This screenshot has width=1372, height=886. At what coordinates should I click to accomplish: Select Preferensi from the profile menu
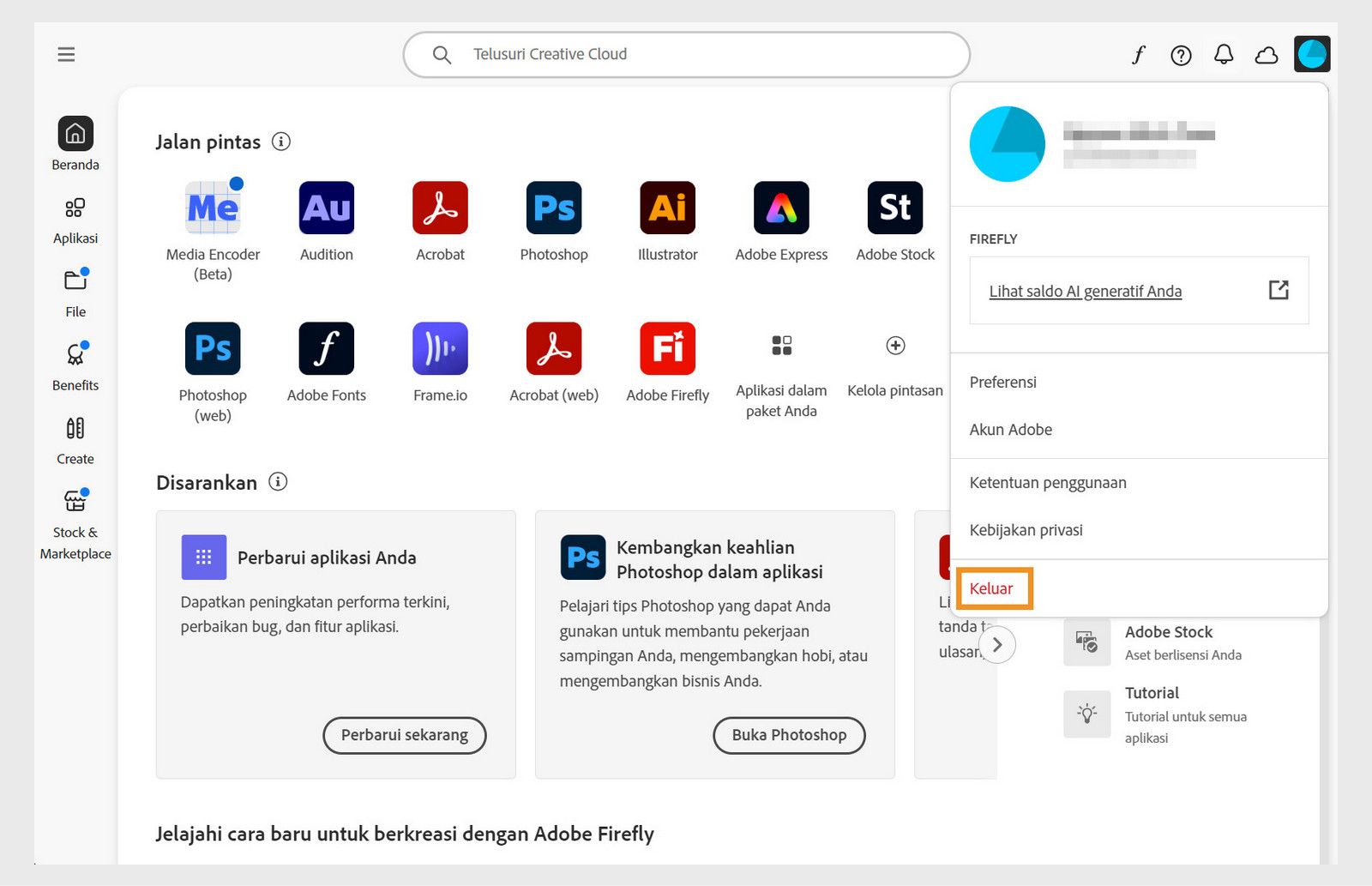click(1002, 383)
